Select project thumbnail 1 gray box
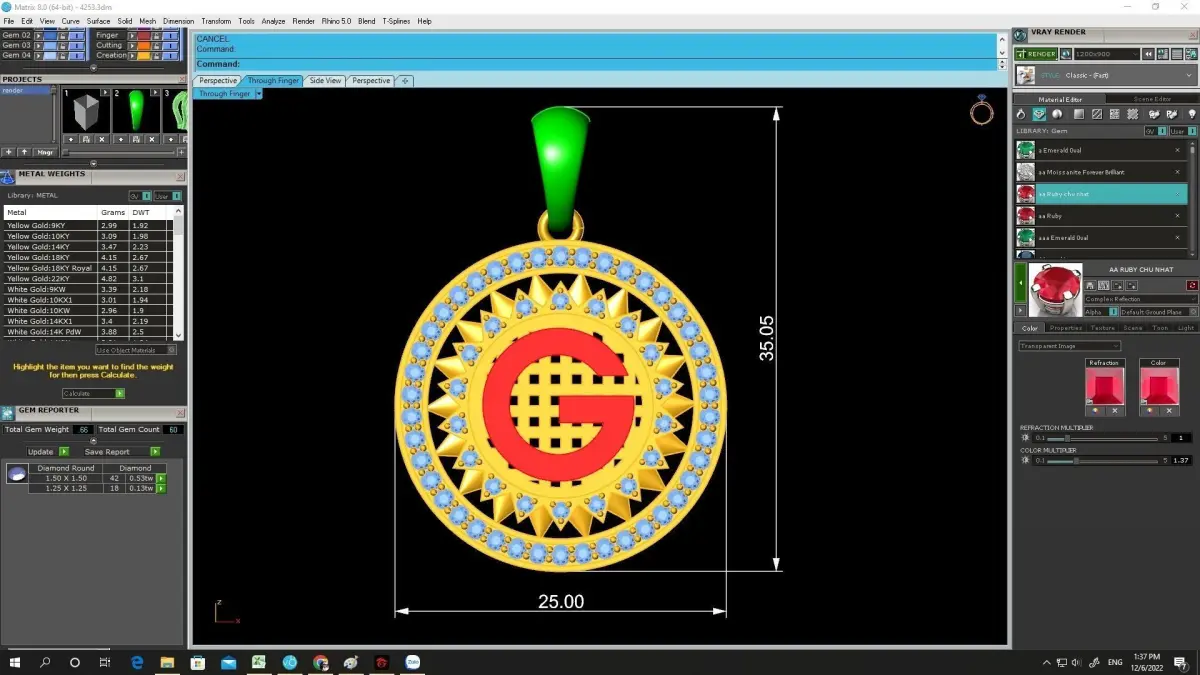Image resolution: width=1200 pixels, height=675 pixels. 86,112
